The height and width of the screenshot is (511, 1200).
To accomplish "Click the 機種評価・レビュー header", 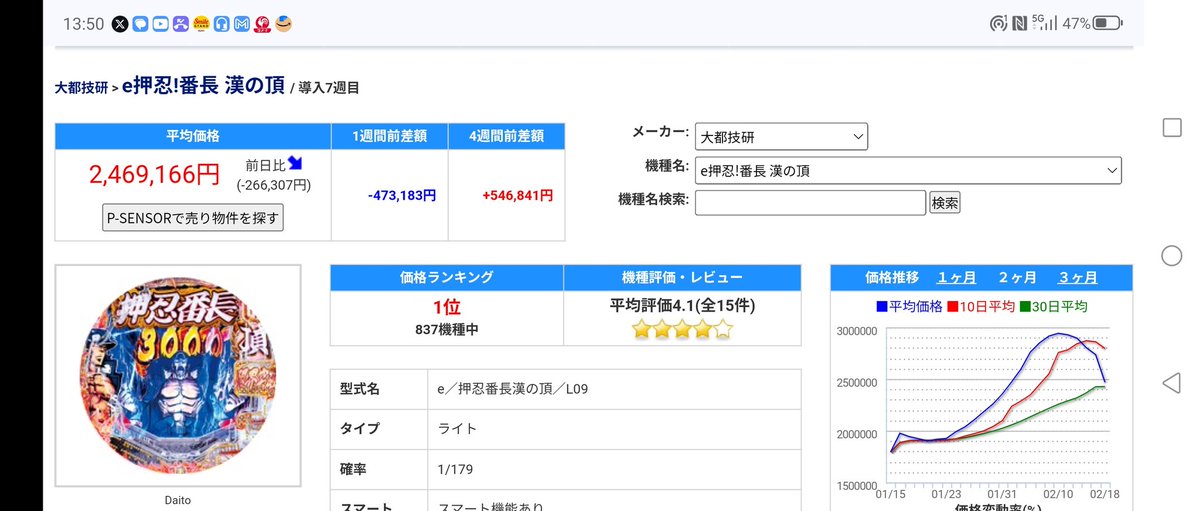I will (682, 277).
